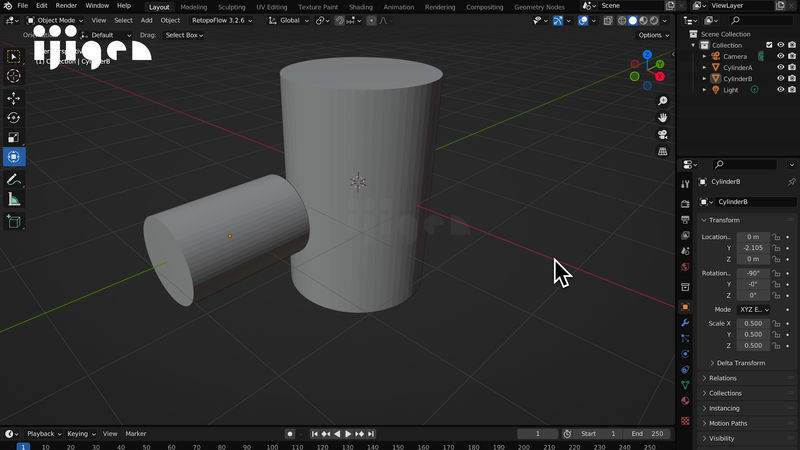Hide CylinderB in viewport via eye icon
Viewport: 800px width, 450px height.
[781, 79]
